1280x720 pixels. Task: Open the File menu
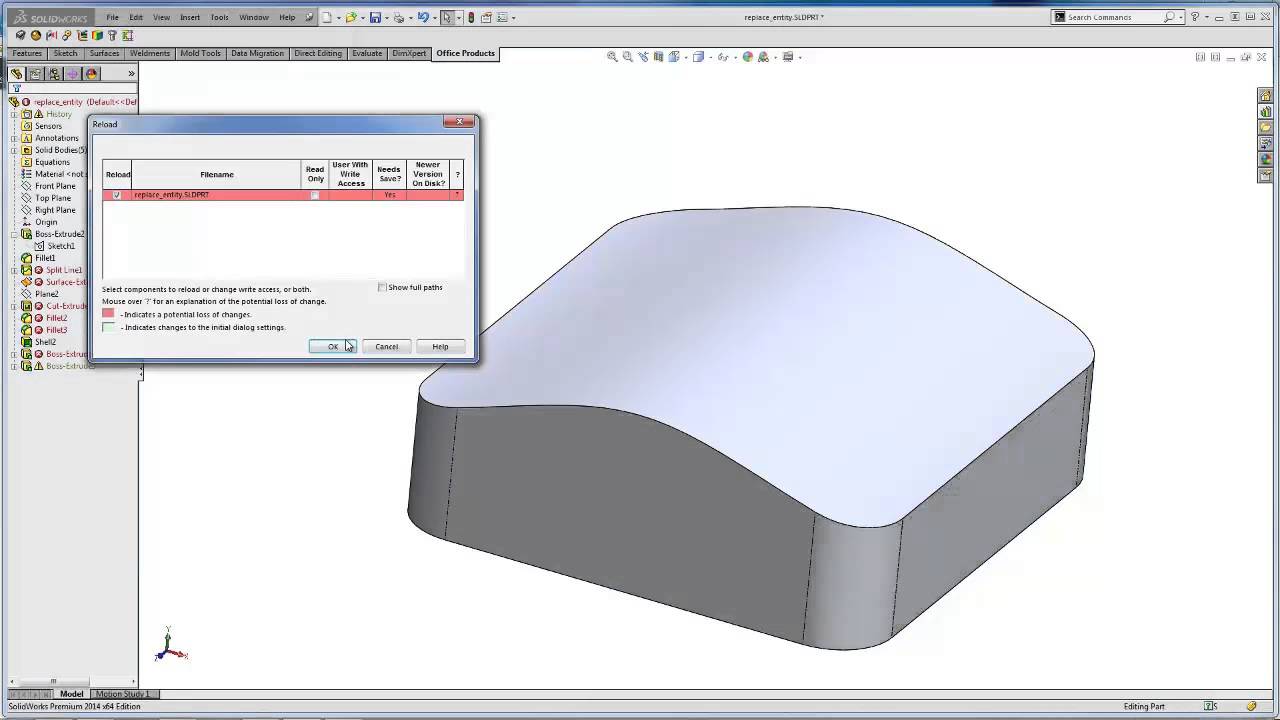point(113,17)
